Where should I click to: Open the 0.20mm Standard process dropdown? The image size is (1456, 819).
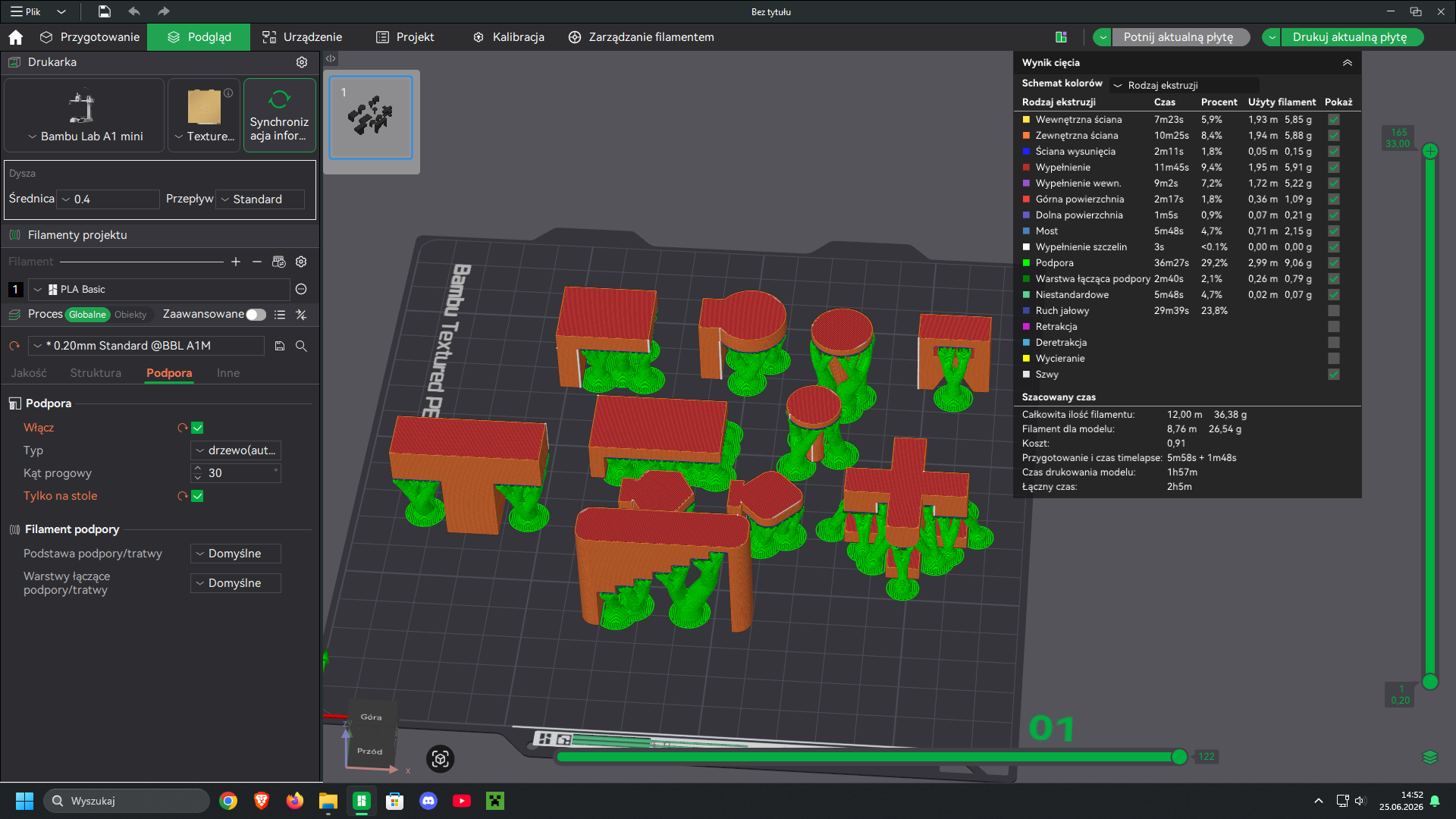[147, 346]
